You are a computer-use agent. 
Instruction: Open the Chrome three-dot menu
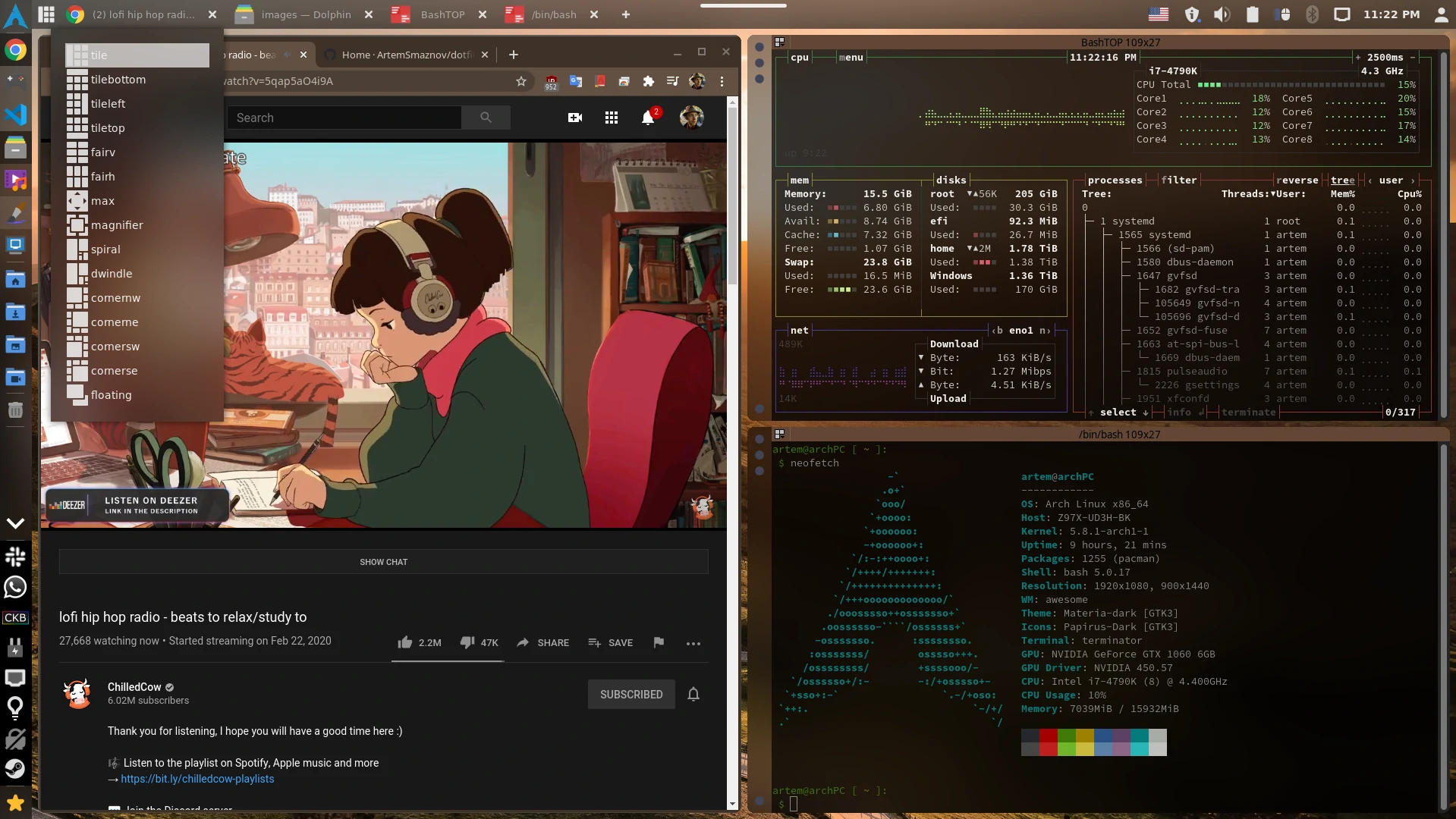click(x=722, y=81)
